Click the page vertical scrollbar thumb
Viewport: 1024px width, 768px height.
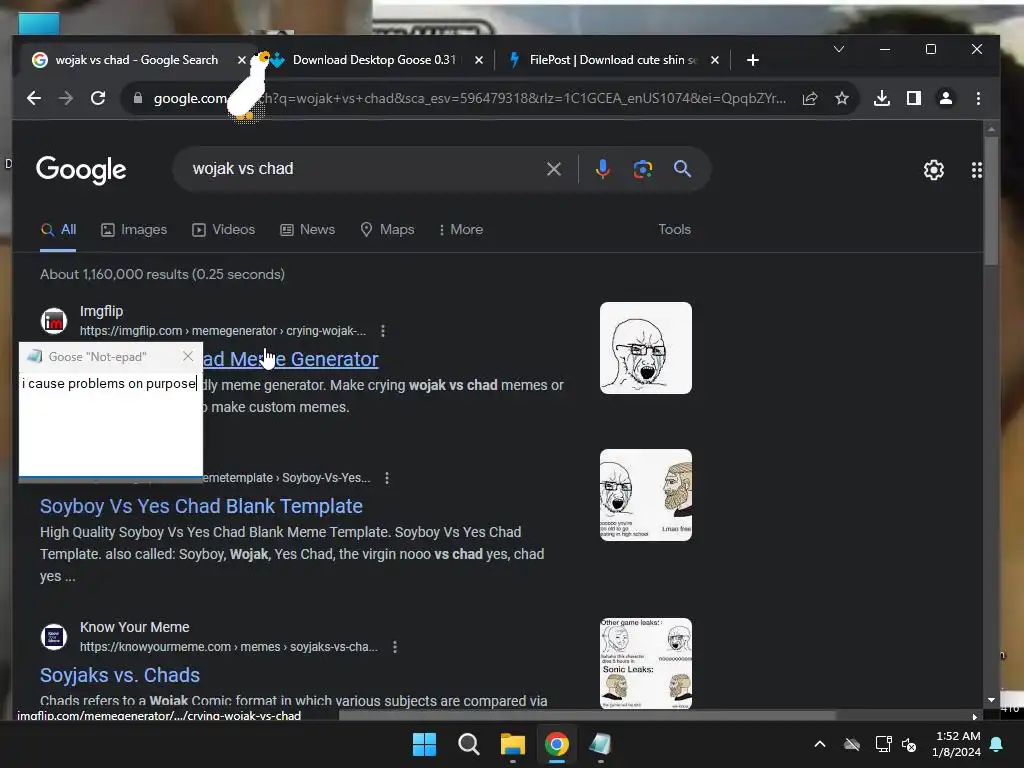[991, 199]
